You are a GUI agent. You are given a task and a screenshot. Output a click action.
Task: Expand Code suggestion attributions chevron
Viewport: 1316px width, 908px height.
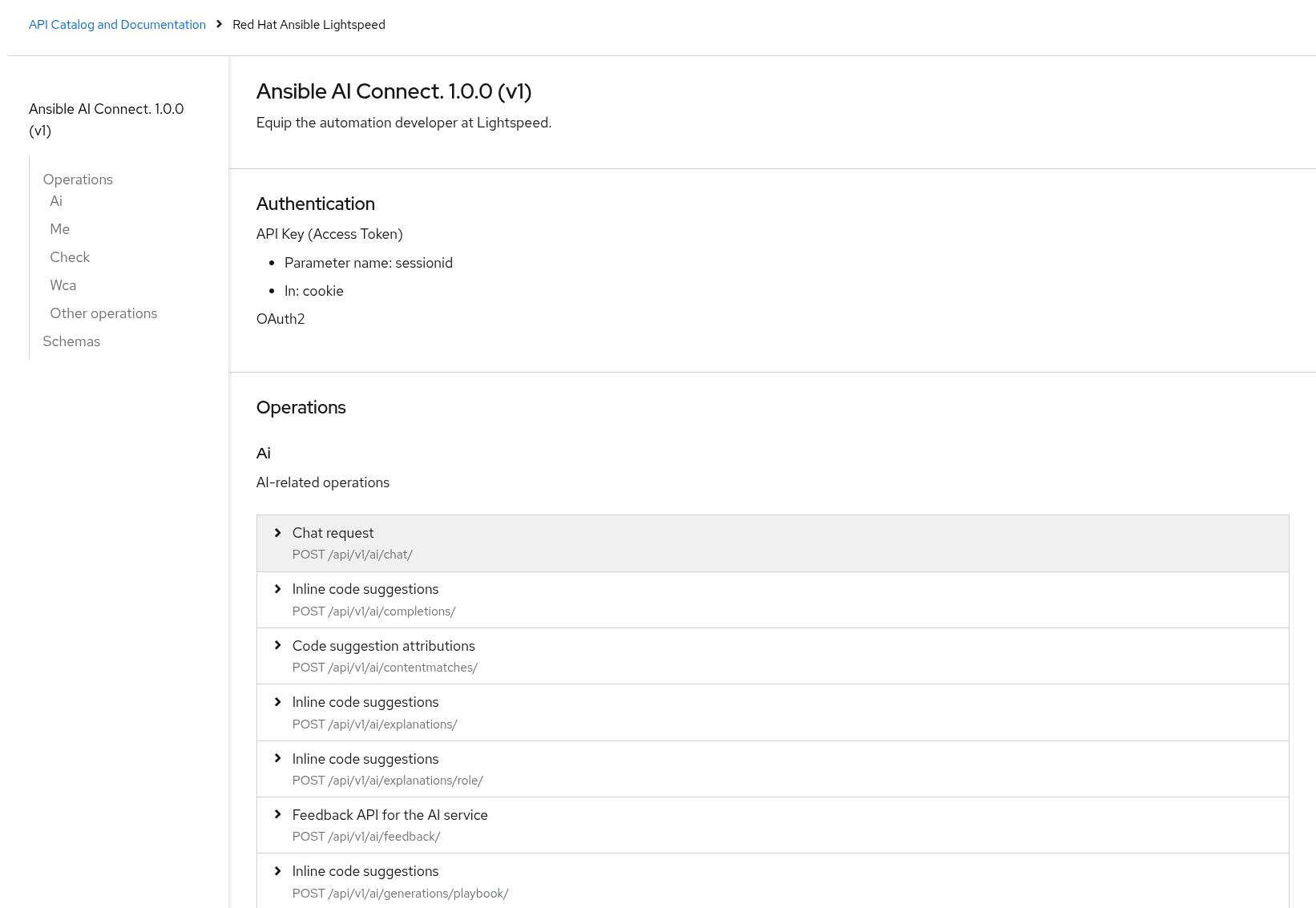coord(278,645)
